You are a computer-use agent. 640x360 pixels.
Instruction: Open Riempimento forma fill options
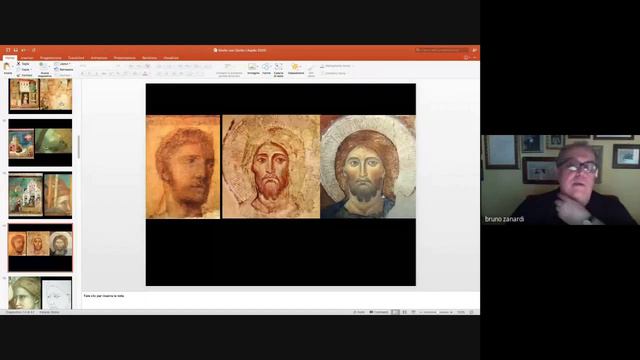[336, 66]
